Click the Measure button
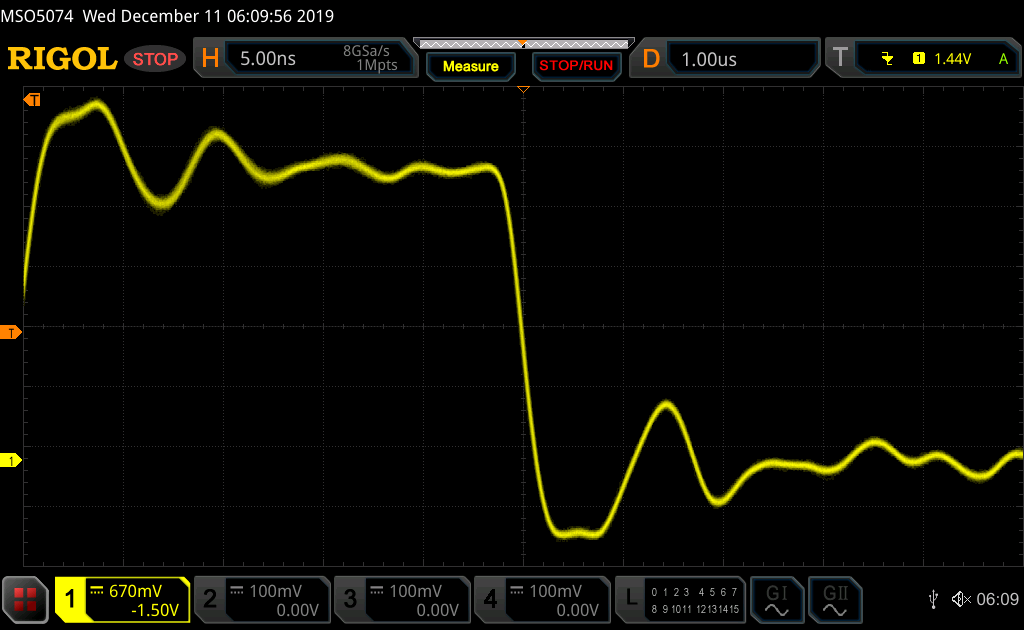Viewport: 1024px width, 630px height. pyautogui.click(x=470, y=66)
